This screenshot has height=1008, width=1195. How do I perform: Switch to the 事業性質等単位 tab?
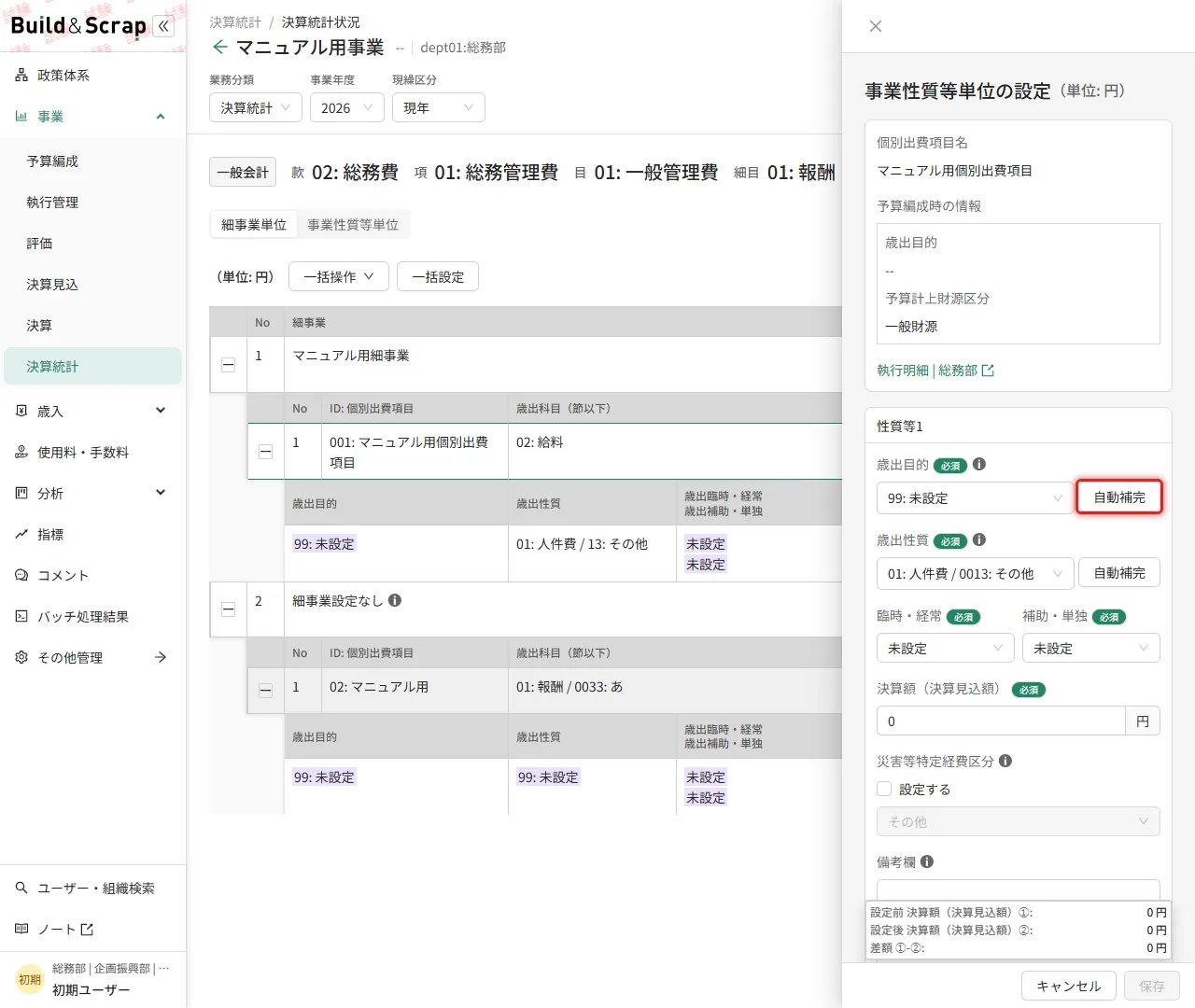click(x=353, y=224)
